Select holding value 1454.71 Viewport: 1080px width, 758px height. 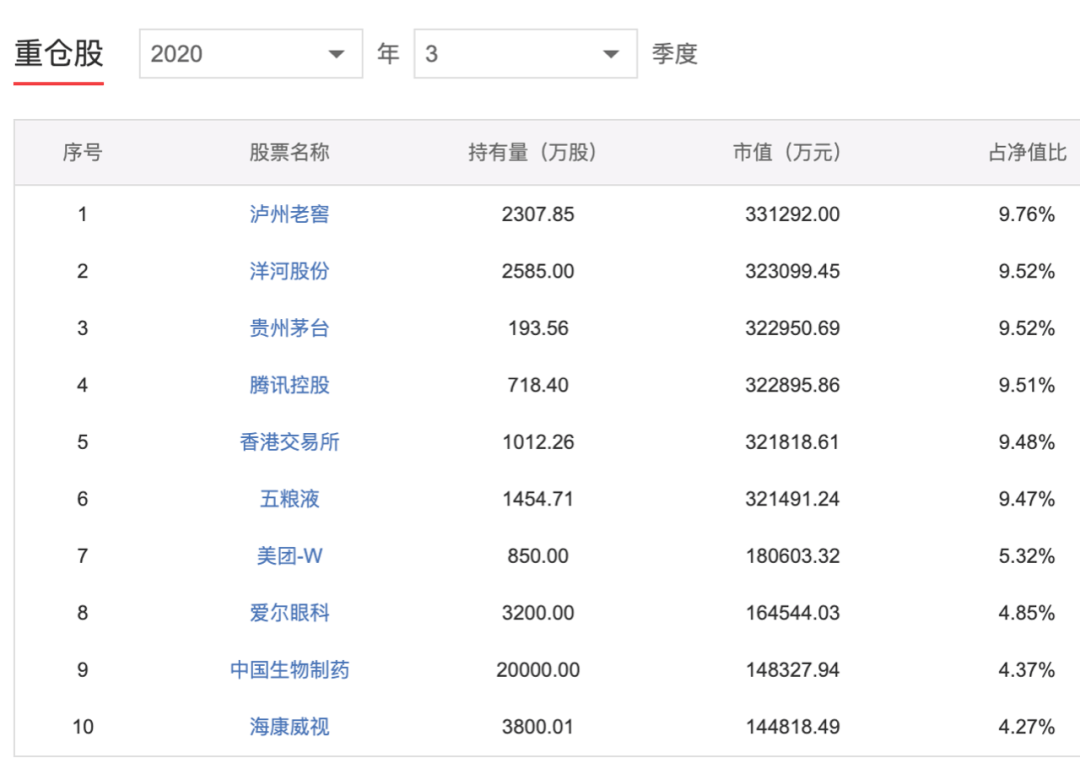[x=538, y=499]
